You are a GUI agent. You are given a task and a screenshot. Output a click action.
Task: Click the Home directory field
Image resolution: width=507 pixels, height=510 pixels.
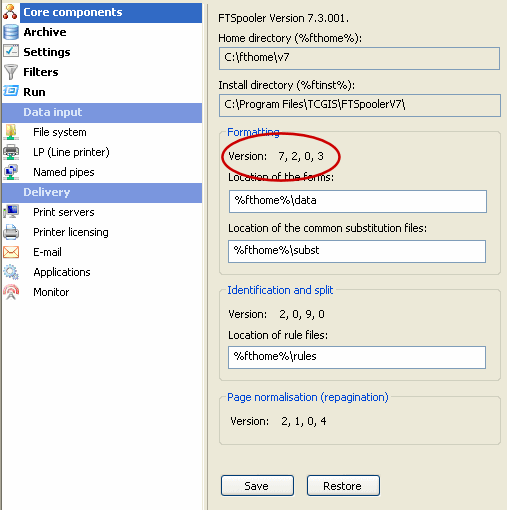pos(359,58)
